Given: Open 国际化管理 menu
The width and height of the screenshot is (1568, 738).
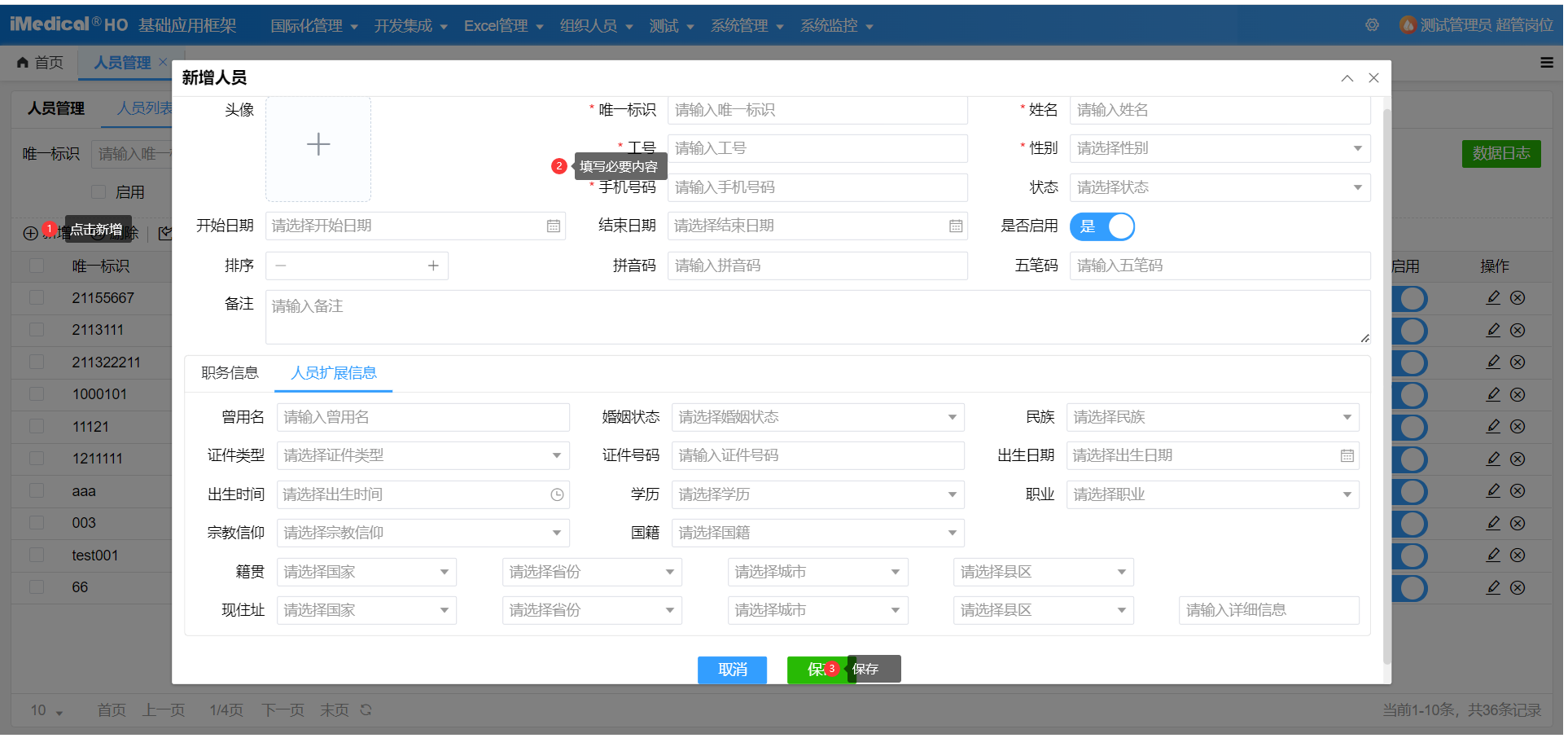Looking at the screenshot, I should click(314, 26).
